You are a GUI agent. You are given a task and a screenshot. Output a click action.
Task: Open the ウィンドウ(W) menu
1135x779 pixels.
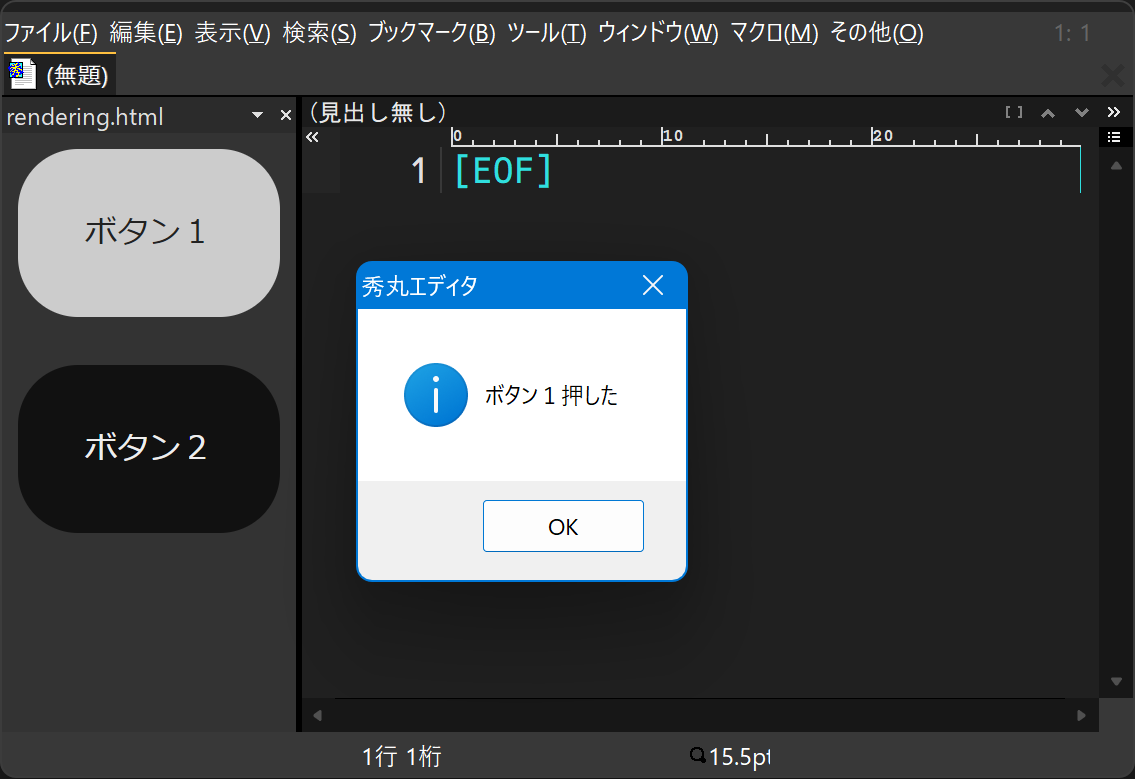pos(658,33)
